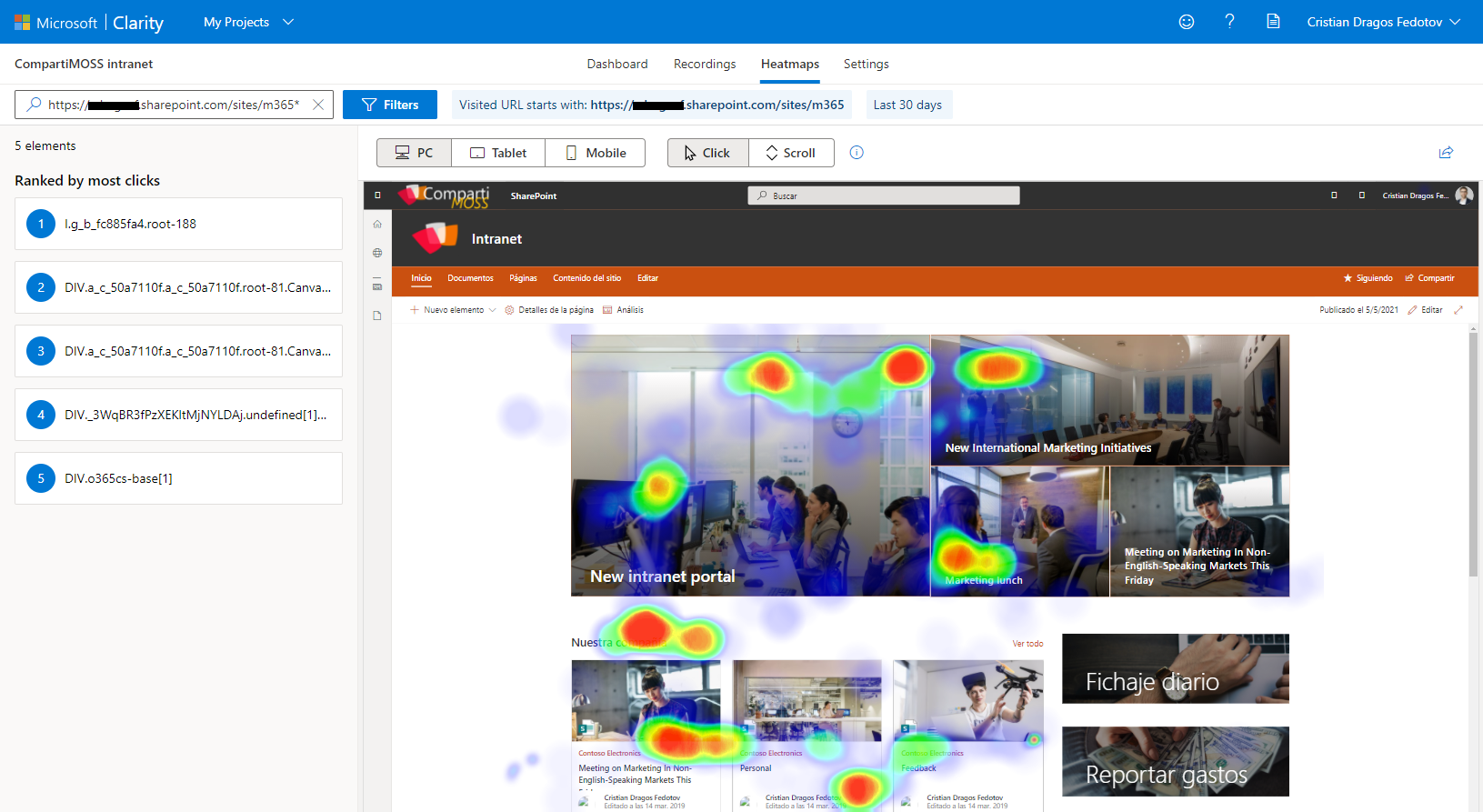Select the Scroll heatmap type
1483x812 pixels.
791,153
